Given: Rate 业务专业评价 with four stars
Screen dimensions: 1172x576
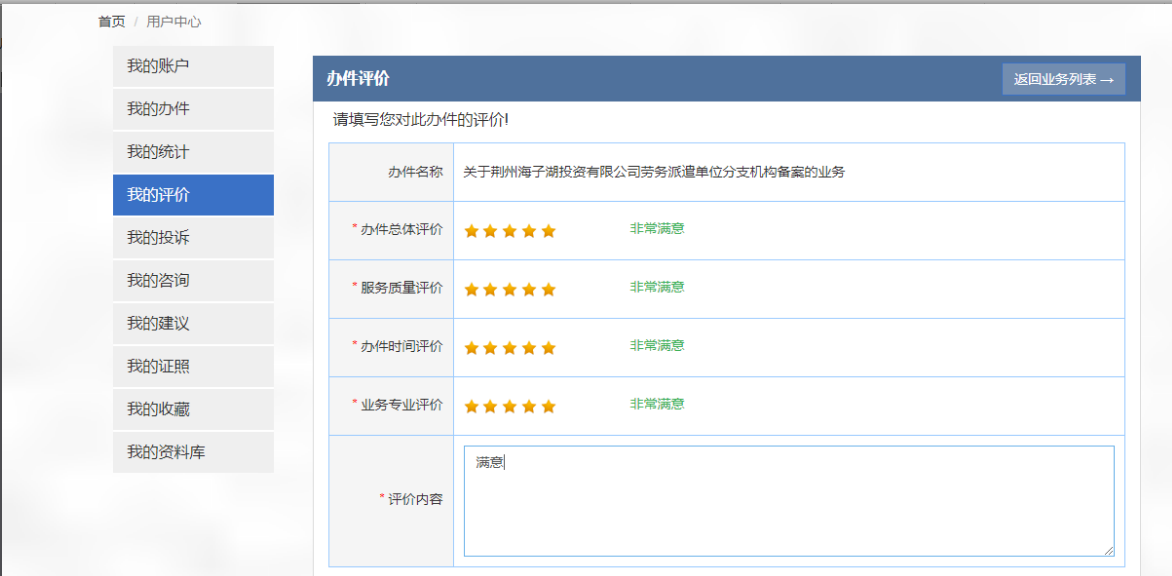Looking at the screenshot, I should (529, 407).
